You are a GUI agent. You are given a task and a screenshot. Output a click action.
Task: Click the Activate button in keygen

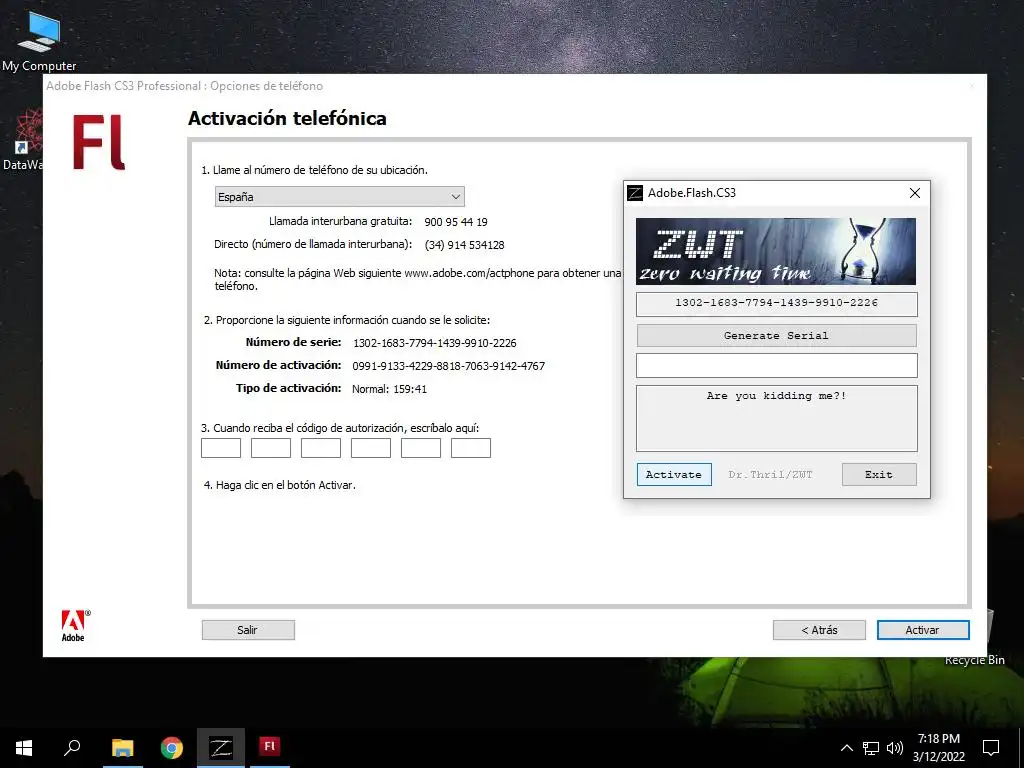(674, 475)
